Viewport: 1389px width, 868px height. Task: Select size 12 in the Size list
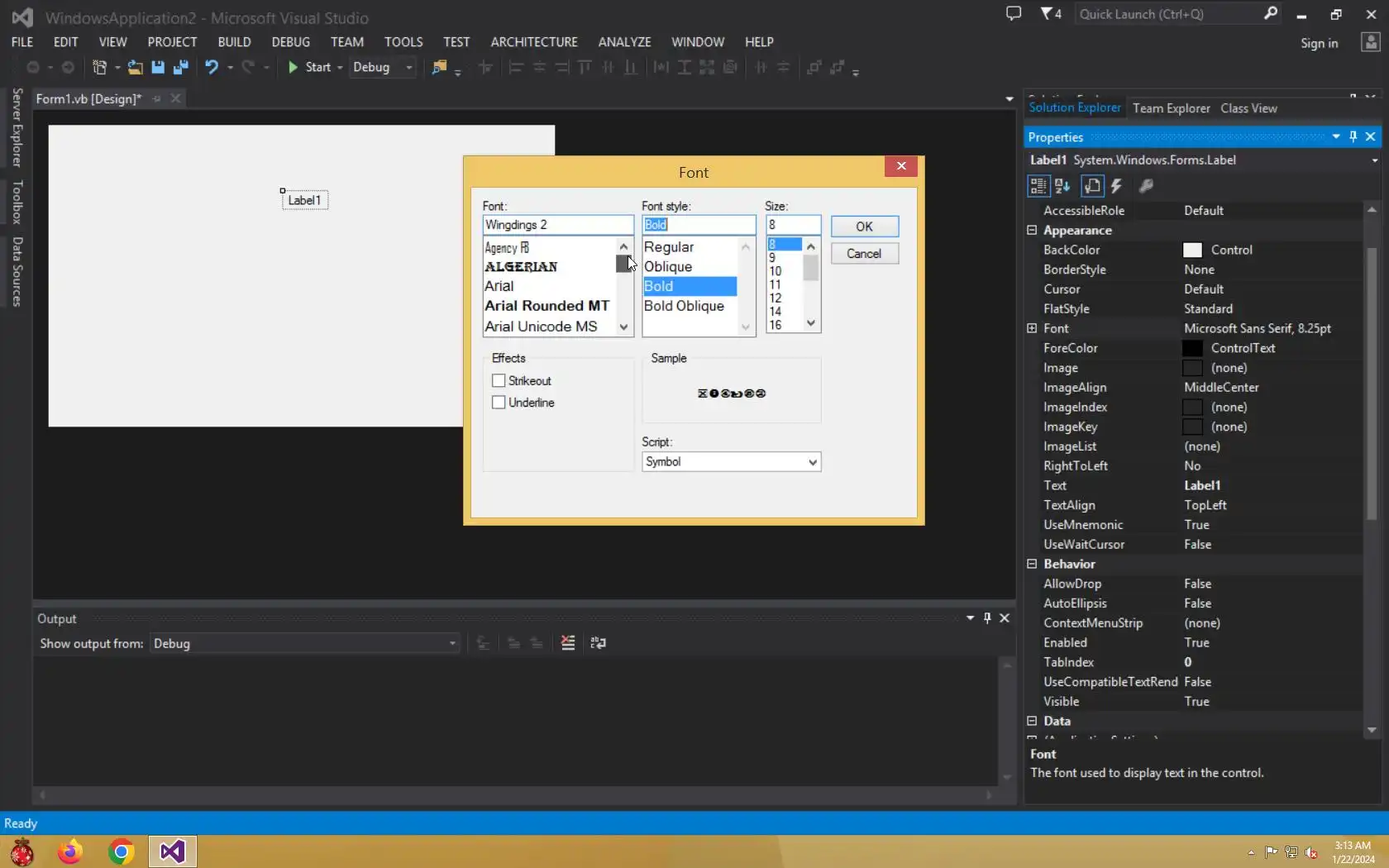coord(776,298)
